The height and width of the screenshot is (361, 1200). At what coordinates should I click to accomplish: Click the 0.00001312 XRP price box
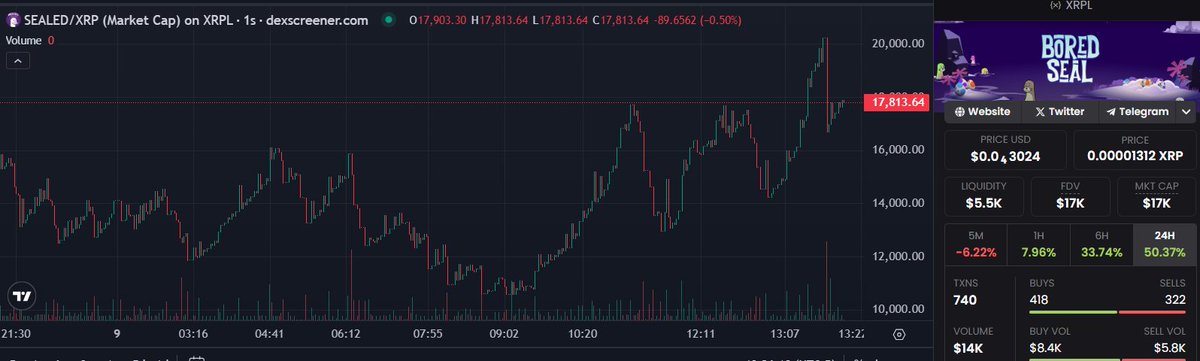click(x=1134, y=150)
